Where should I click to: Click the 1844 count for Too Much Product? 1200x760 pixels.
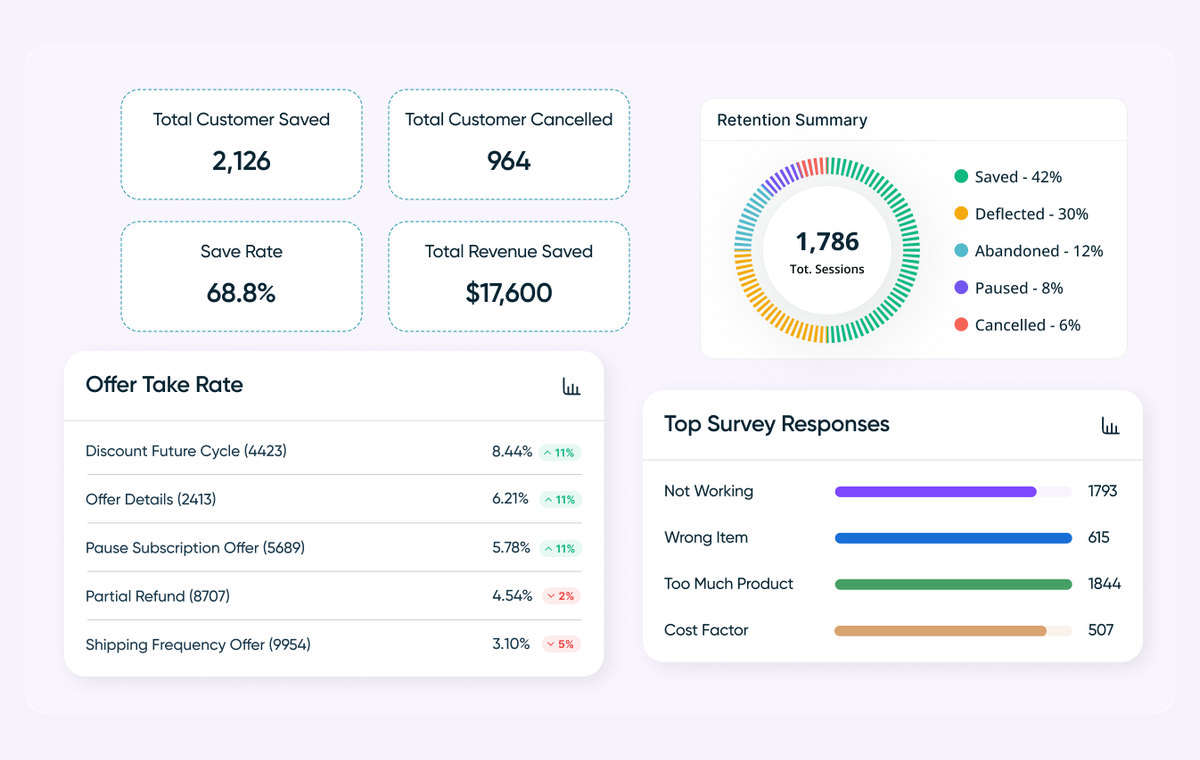(1105, 583)
